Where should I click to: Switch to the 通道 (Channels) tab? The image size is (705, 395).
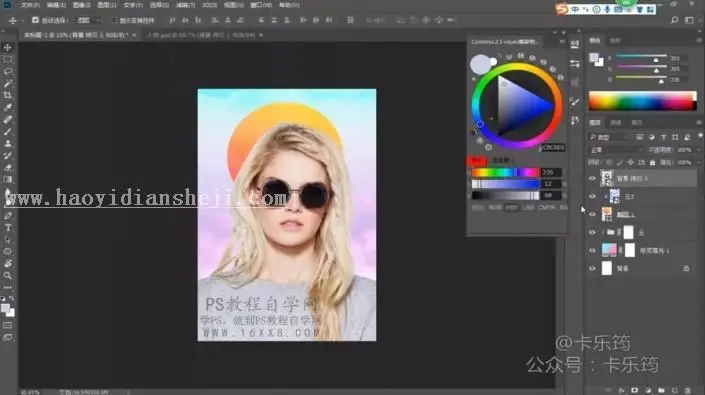[616, 122]
